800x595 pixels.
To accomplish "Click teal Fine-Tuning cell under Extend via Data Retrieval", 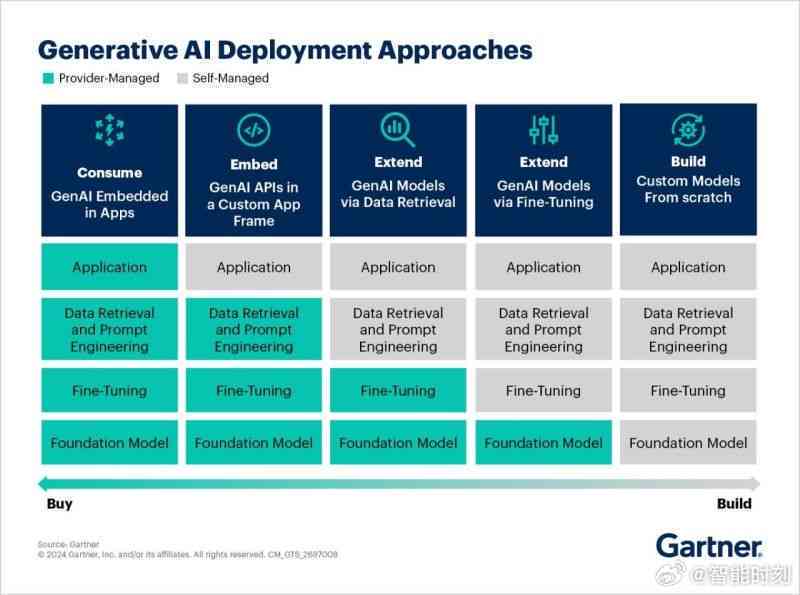I will pyautogui.click(x=398, y=390).
